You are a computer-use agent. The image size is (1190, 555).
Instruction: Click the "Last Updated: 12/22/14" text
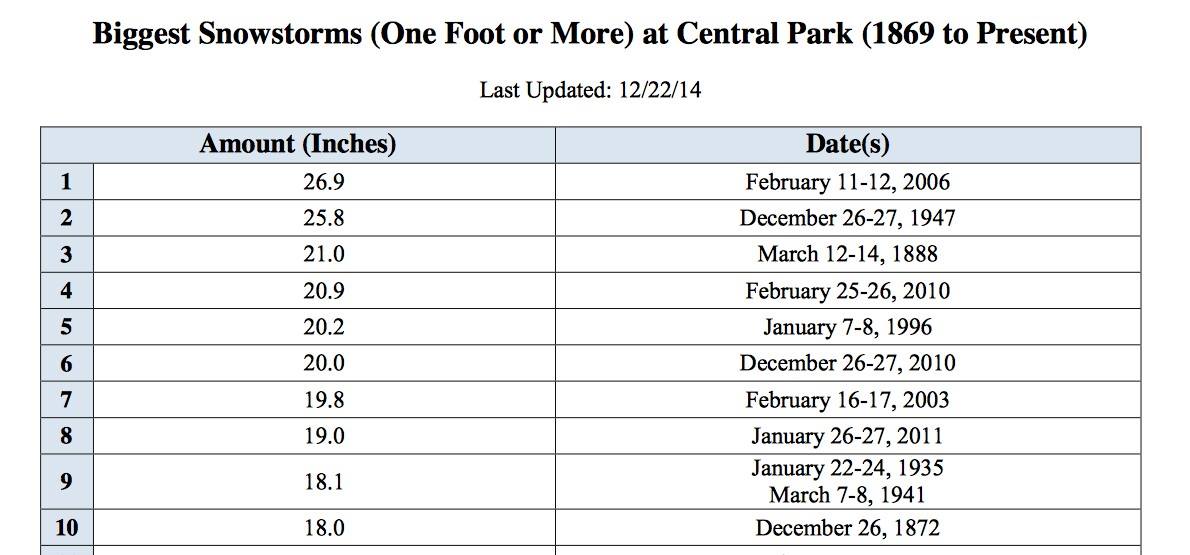click(590, 90)
